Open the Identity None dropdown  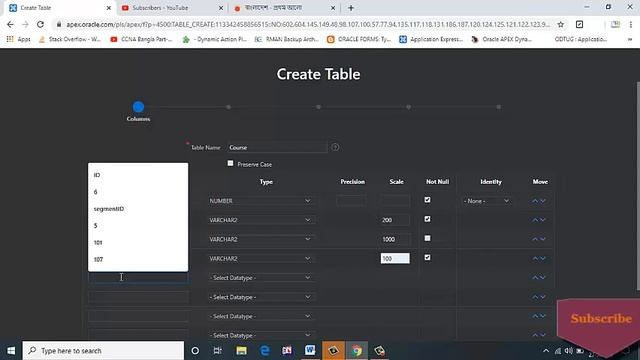[x=487, y=201]
